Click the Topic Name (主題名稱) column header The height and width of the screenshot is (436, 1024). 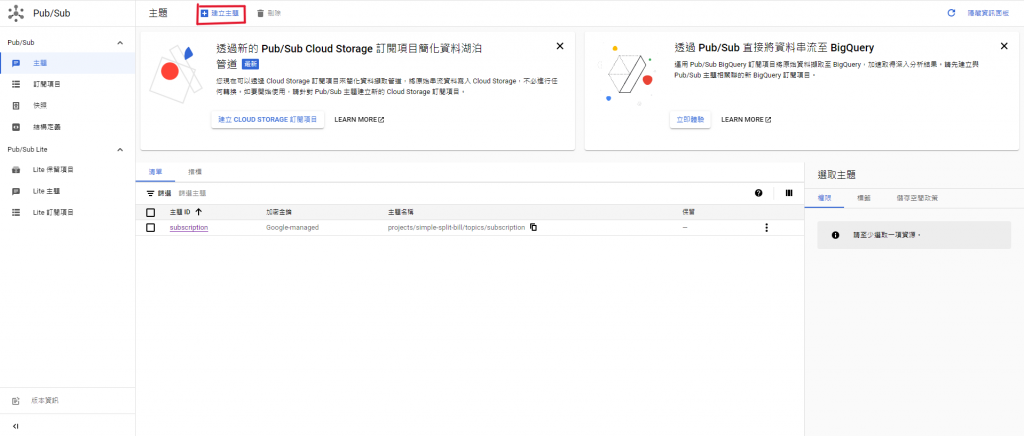400,212
